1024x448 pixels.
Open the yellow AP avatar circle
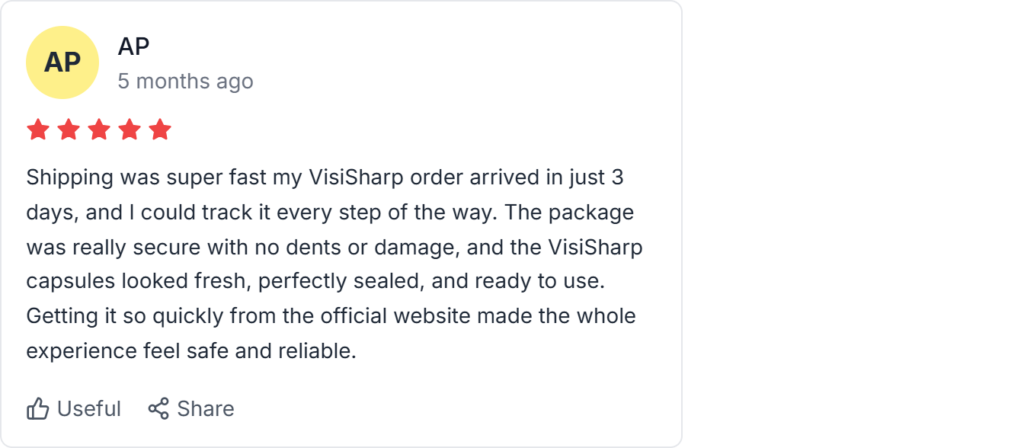pyautogui.click(x=62, y=62)
